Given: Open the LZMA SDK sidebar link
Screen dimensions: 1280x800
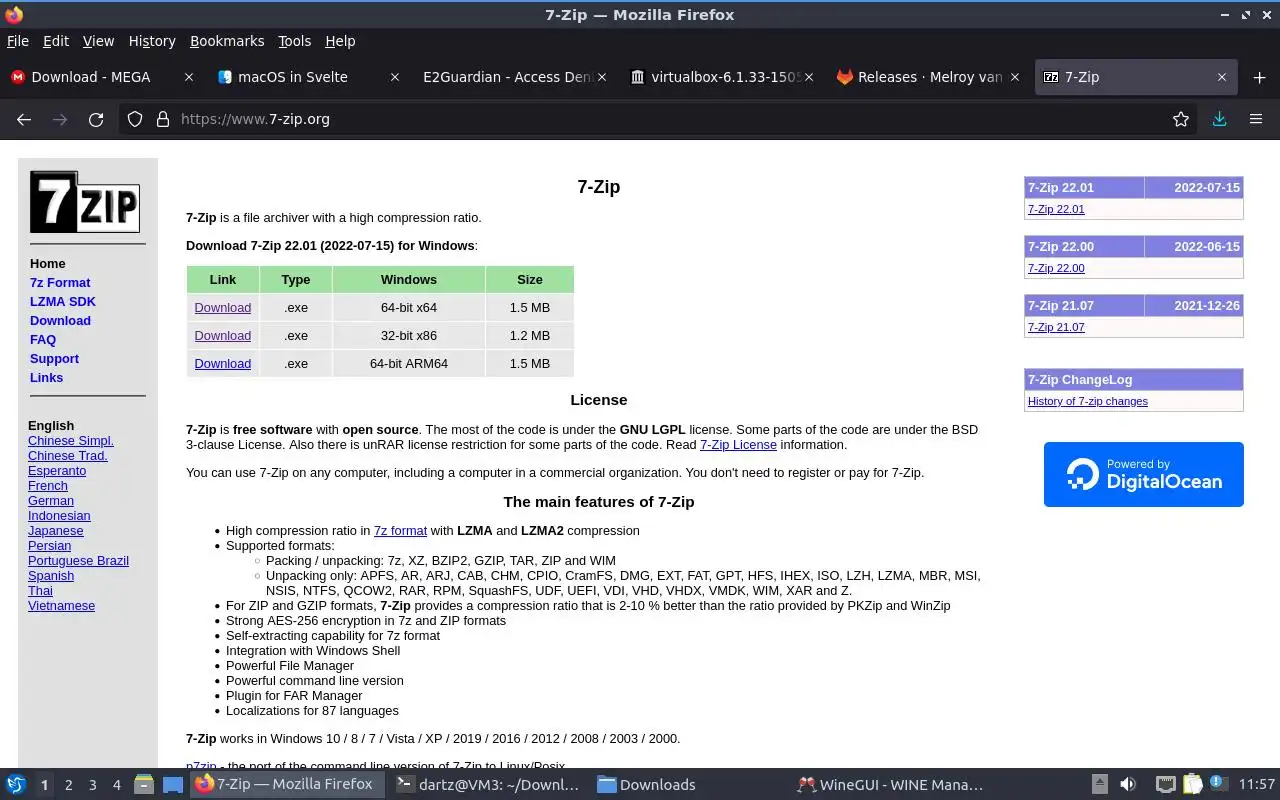Looking at the screenshot, I should [x=63, y=302].
